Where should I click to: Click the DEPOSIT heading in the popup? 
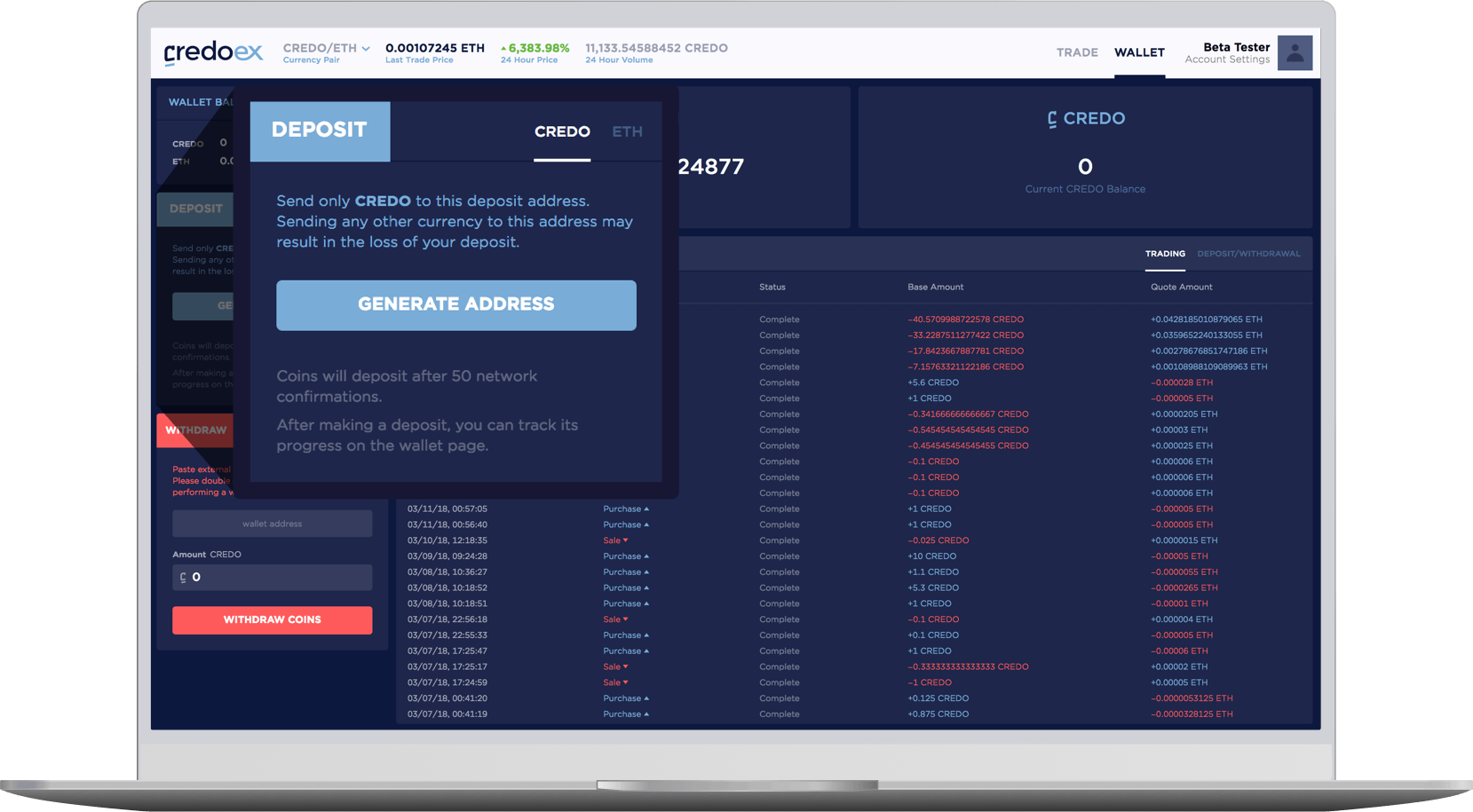coord(320,130)
